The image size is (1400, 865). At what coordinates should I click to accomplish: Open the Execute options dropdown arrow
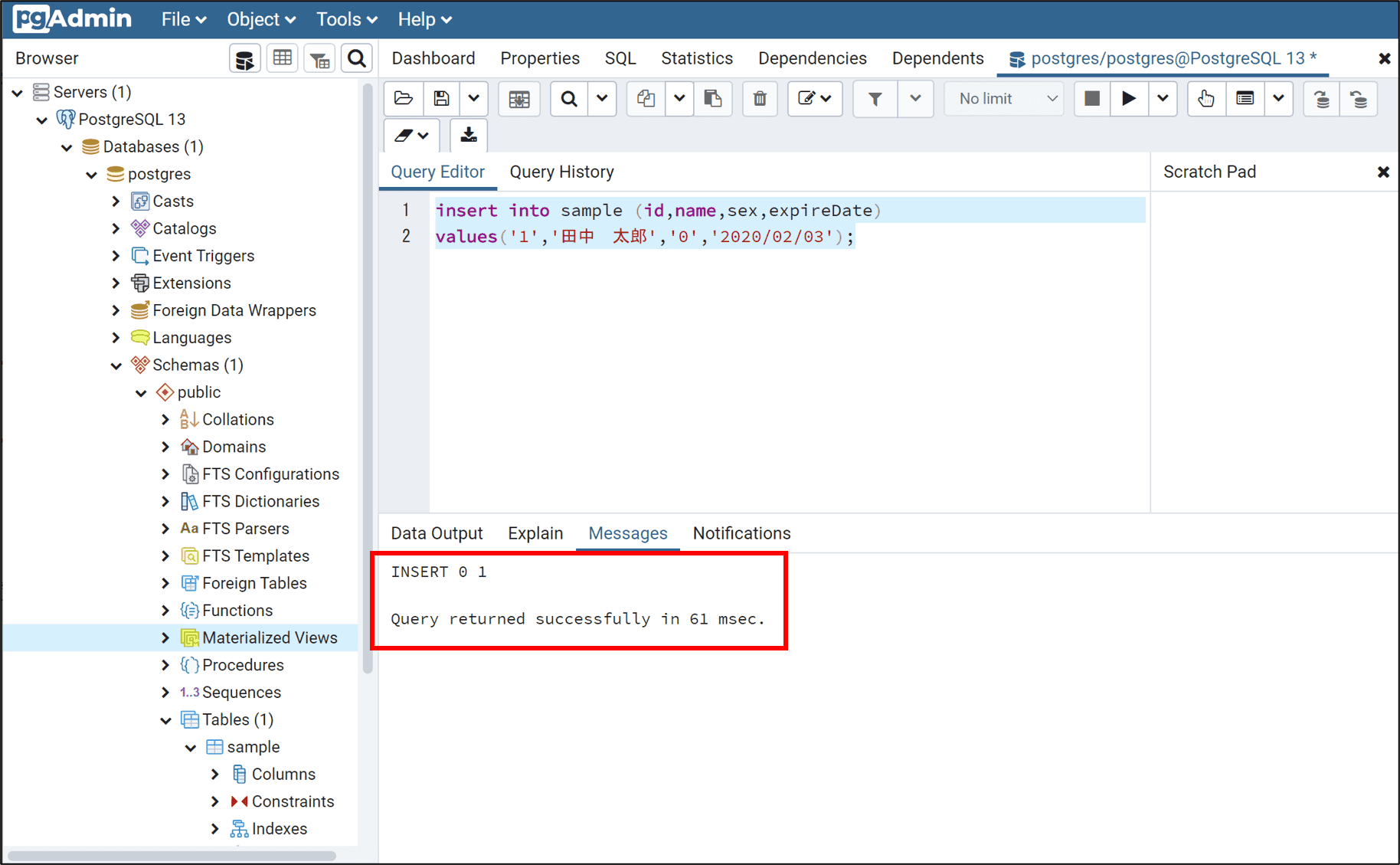tap(1163, 99)
